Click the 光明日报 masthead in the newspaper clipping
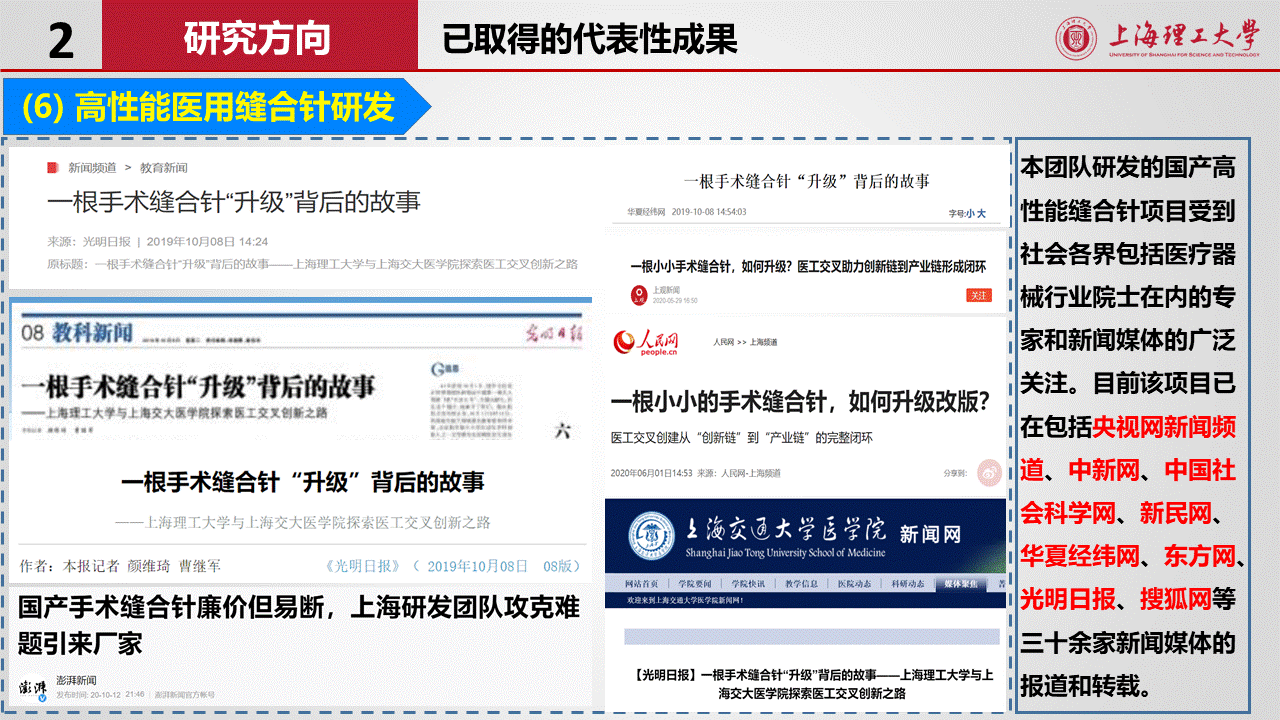 point(556,334)
